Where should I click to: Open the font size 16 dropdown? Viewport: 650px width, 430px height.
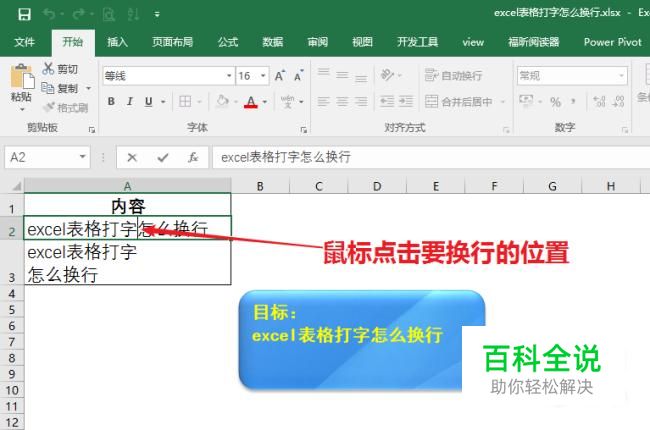tap(263, 76)
